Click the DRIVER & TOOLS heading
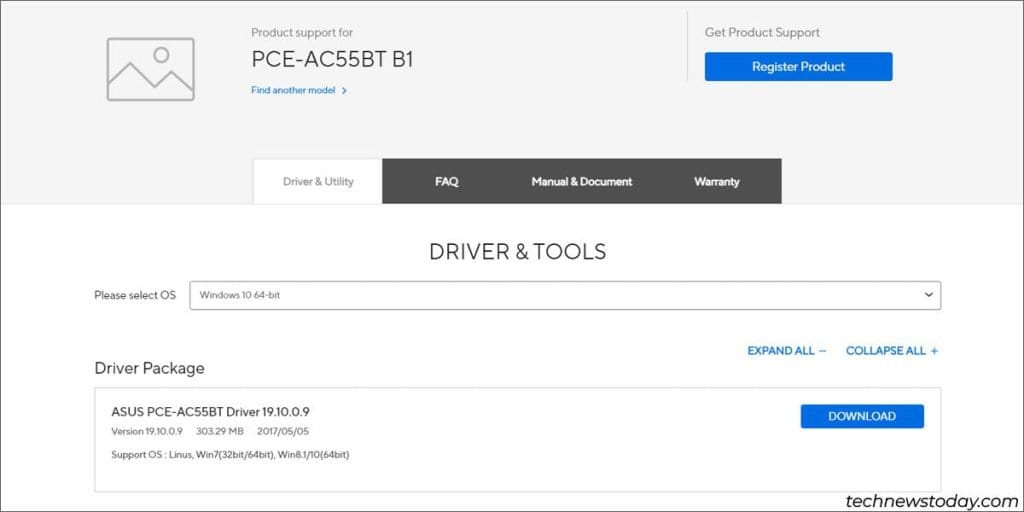This screenshot has width=1024, height=512. [517, 251]
